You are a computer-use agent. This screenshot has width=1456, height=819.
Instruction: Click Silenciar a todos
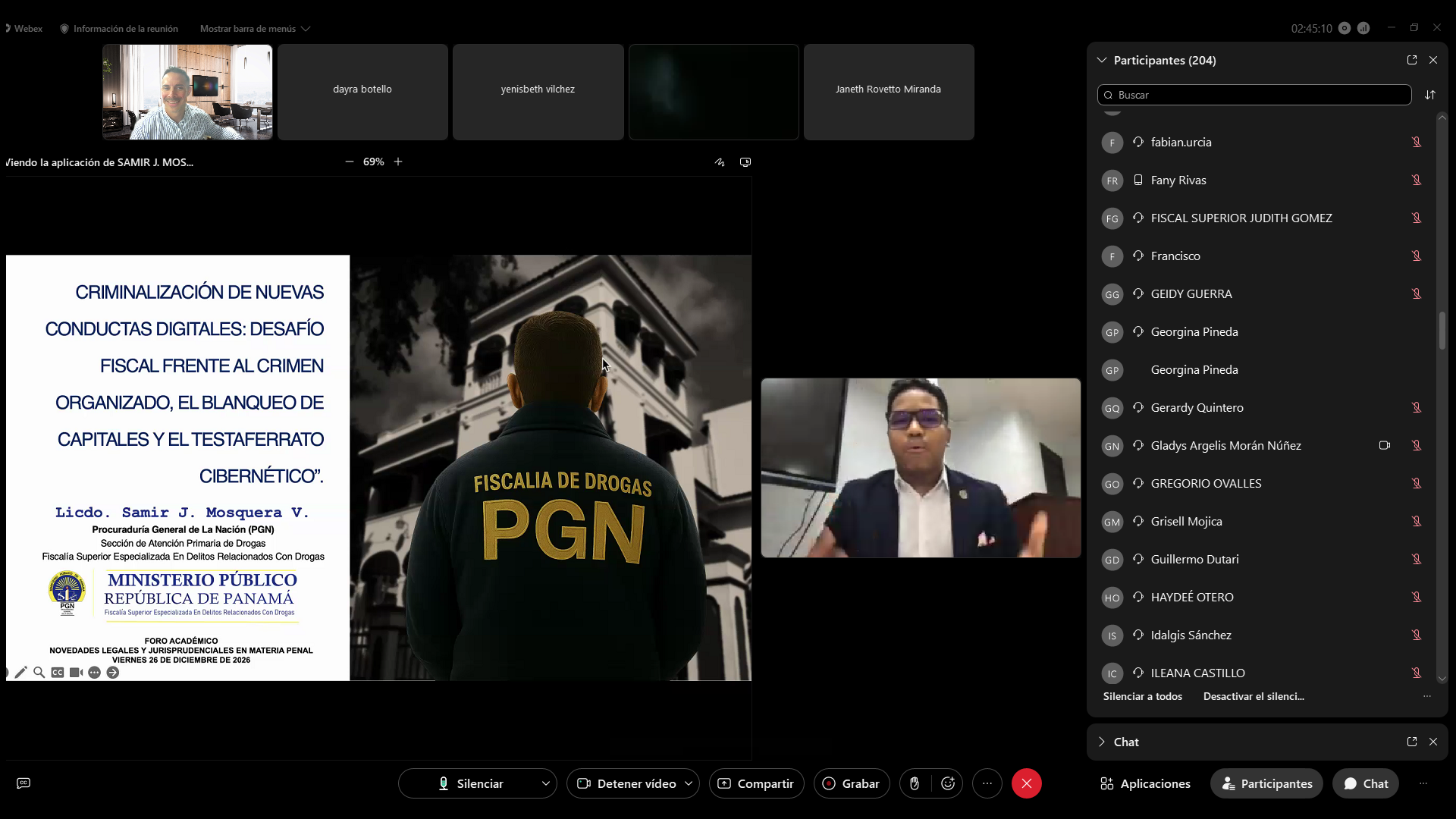[x=1142, y=696]
